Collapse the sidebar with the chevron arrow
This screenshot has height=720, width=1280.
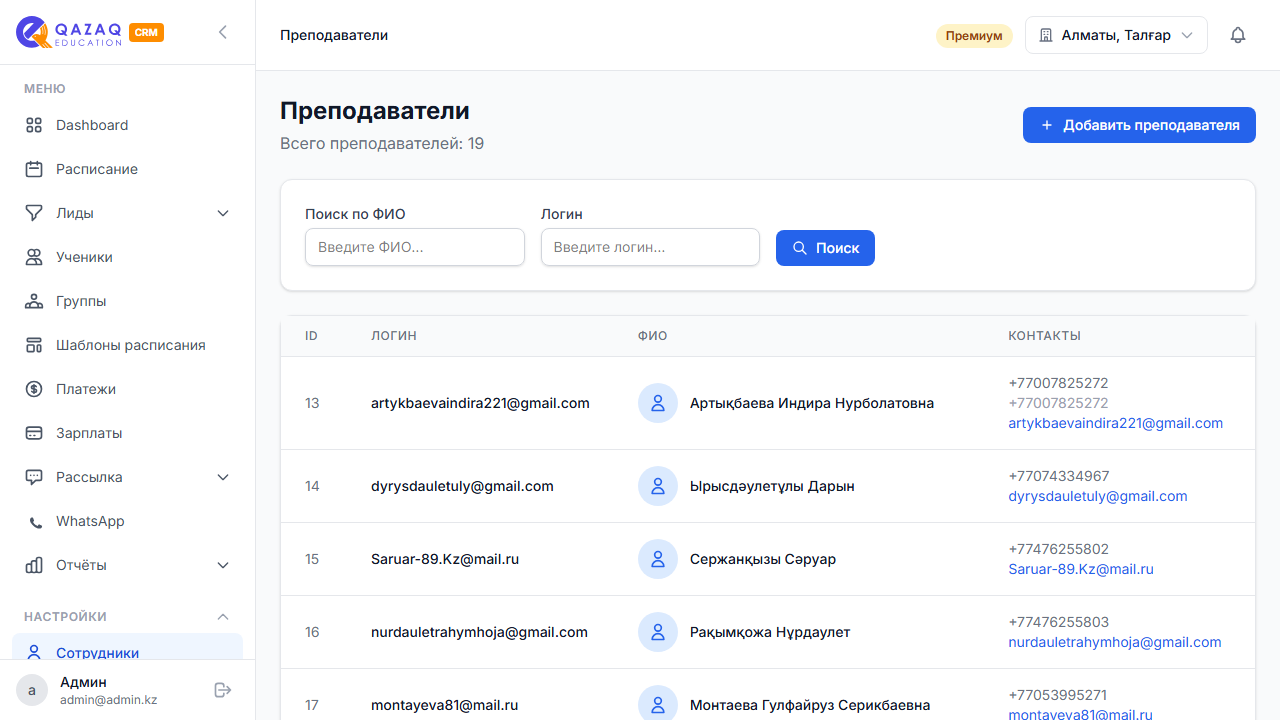tap(223, 32)
